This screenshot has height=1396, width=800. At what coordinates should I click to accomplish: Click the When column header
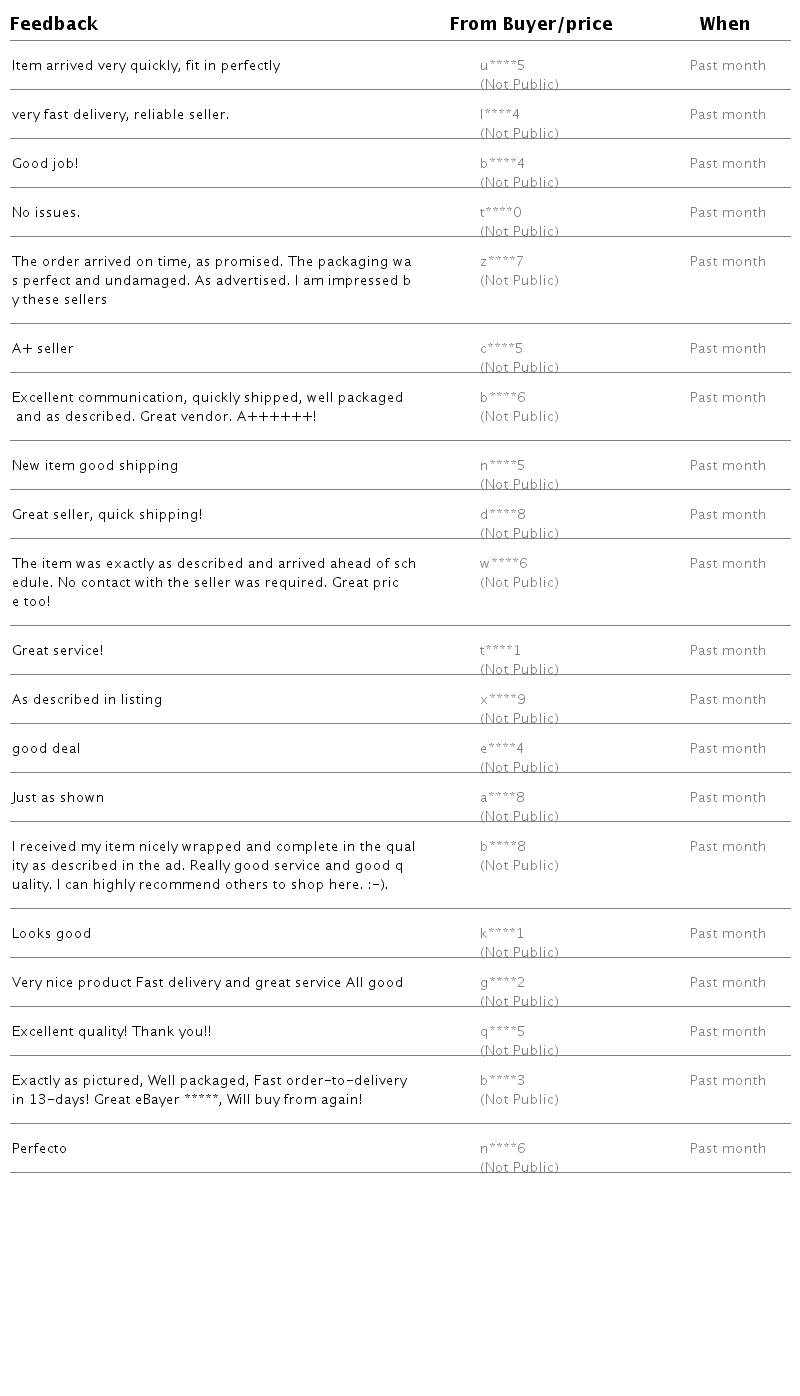724,24
